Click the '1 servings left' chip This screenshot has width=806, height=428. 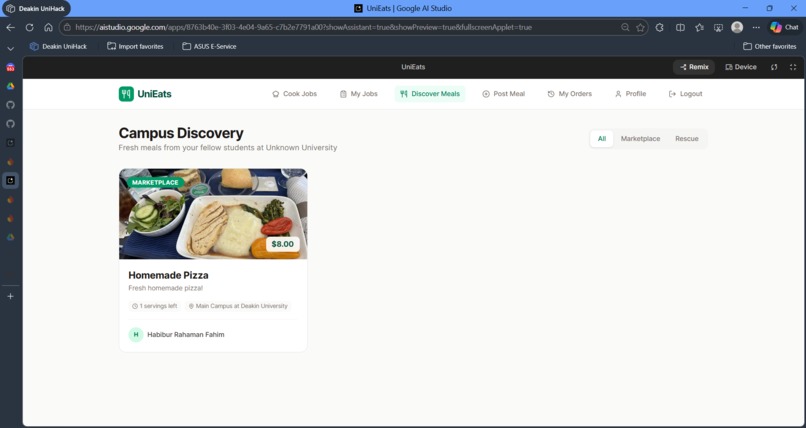pos(154,306)
